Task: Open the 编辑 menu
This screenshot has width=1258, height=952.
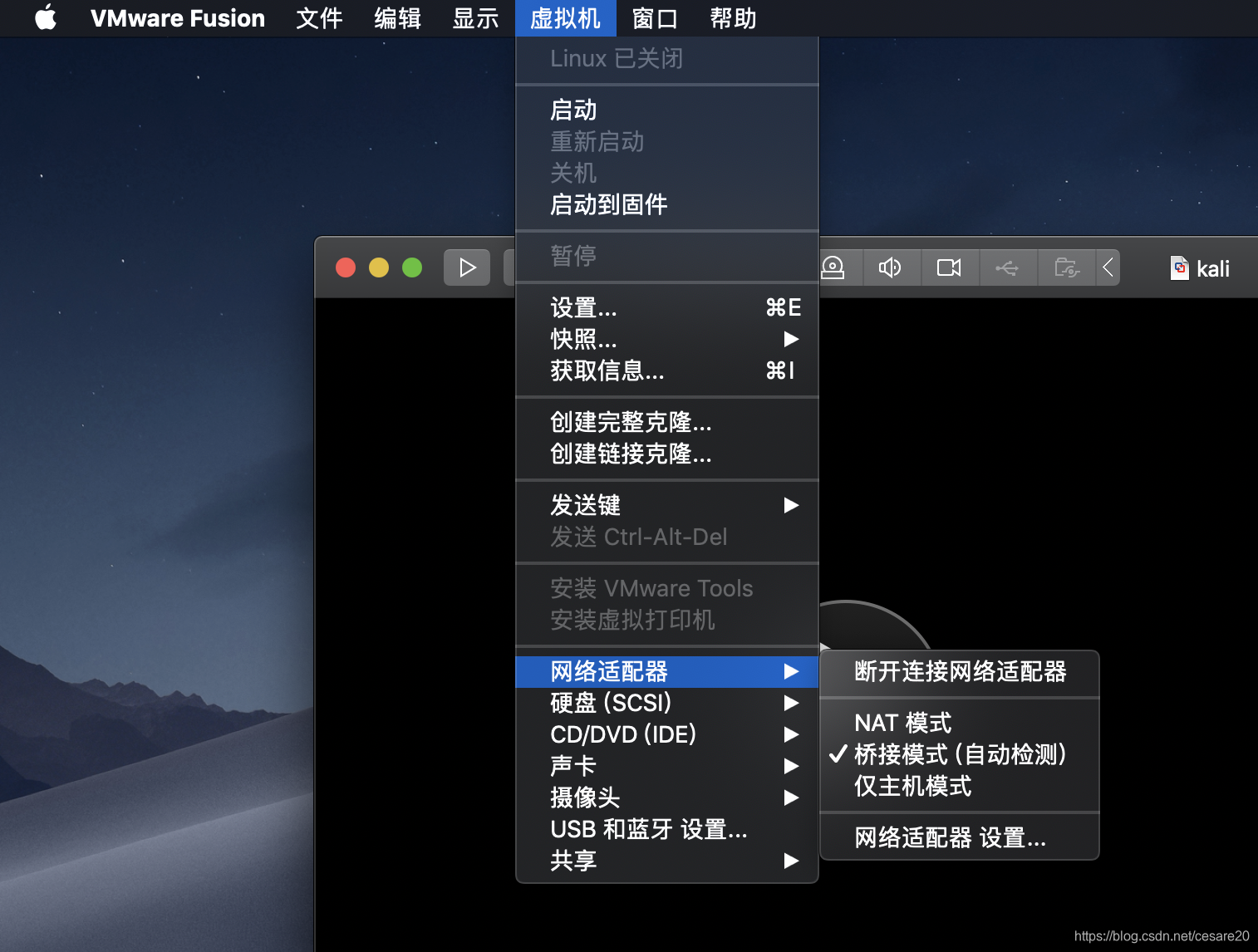Action: 397,18
